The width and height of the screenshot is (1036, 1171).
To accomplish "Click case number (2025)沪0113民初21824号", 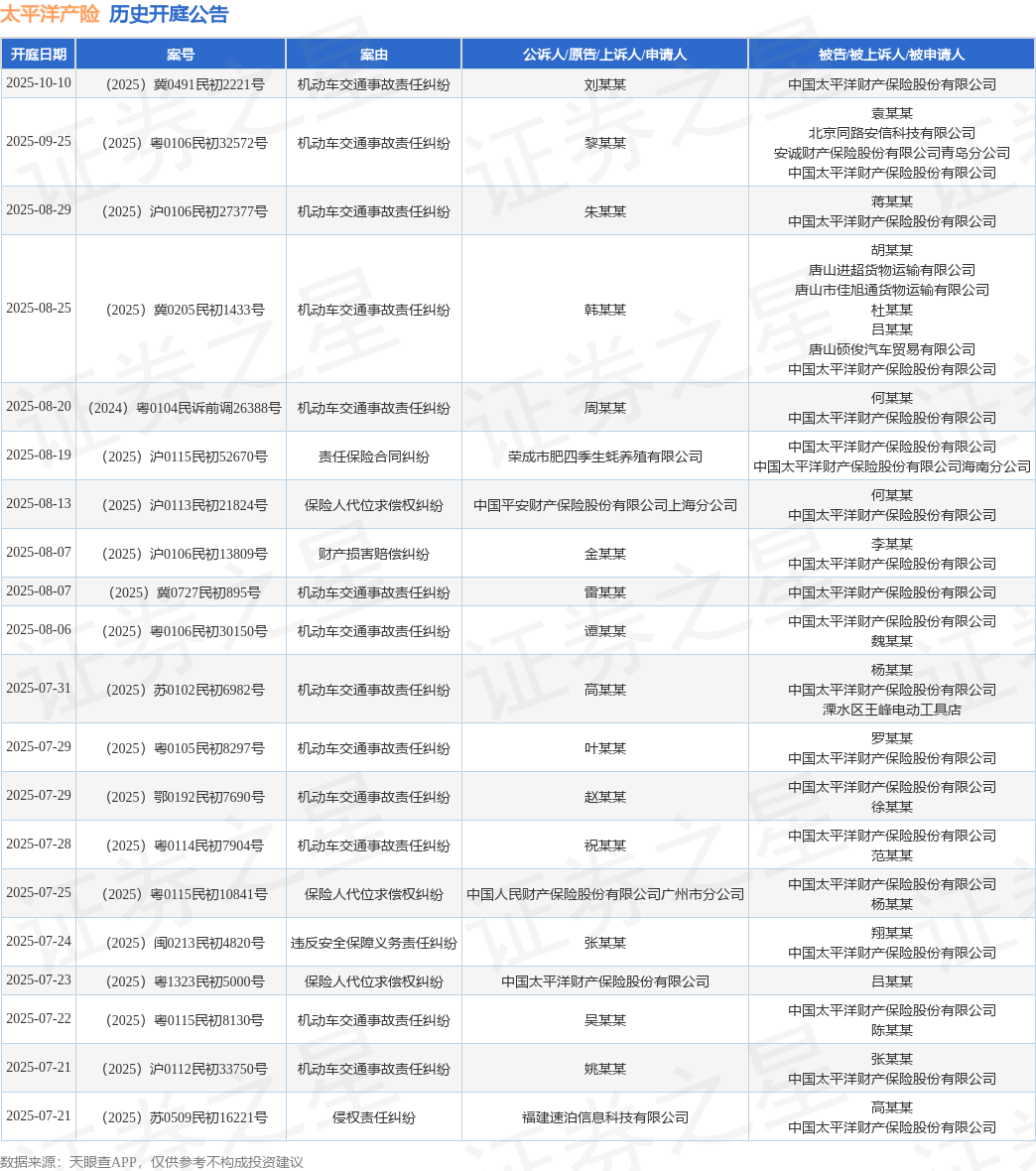I will point(185,505).
